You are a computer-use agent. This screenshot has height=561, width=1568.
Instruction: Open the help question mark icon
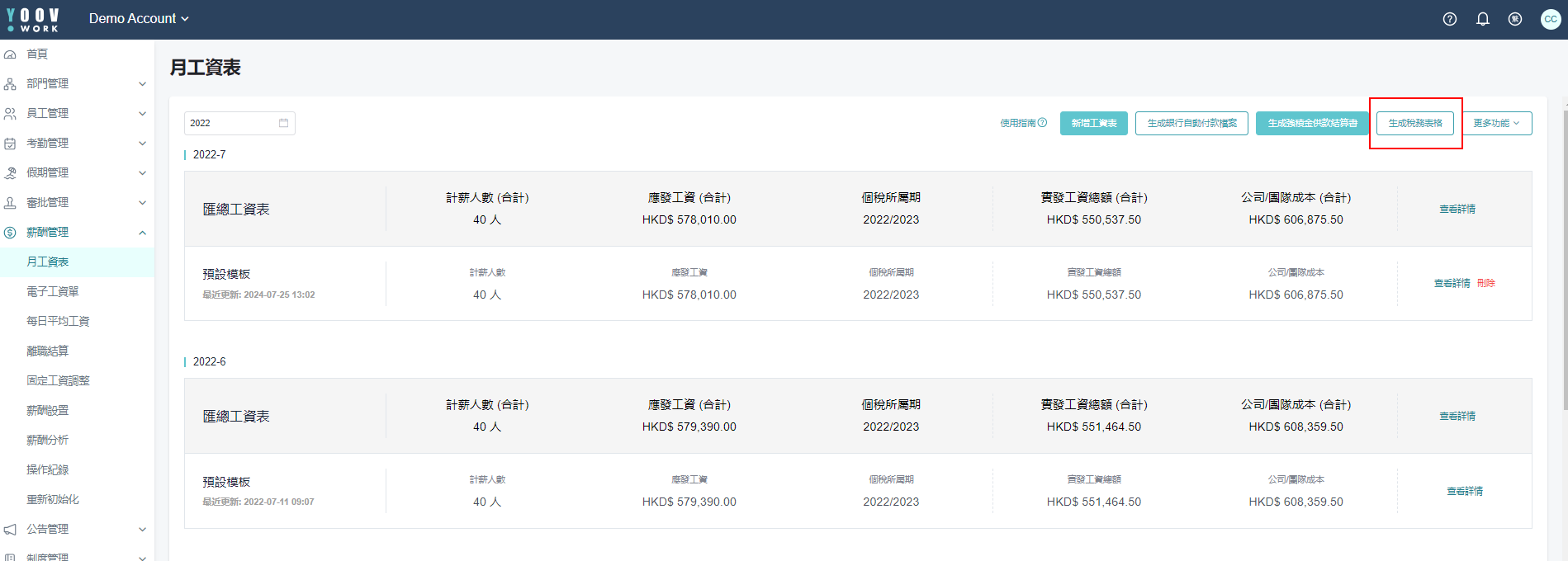pos(1450,19)
